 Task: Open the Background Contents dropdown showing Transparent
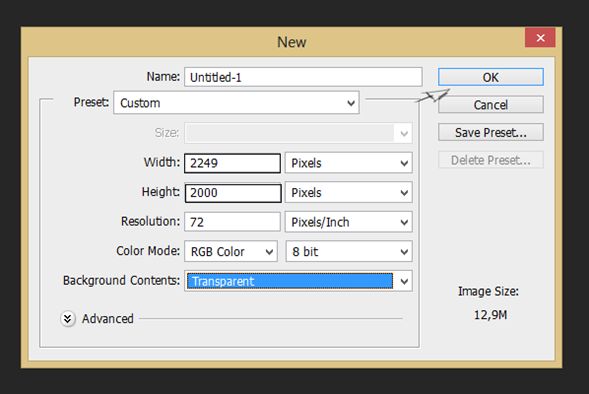point(298,281)
